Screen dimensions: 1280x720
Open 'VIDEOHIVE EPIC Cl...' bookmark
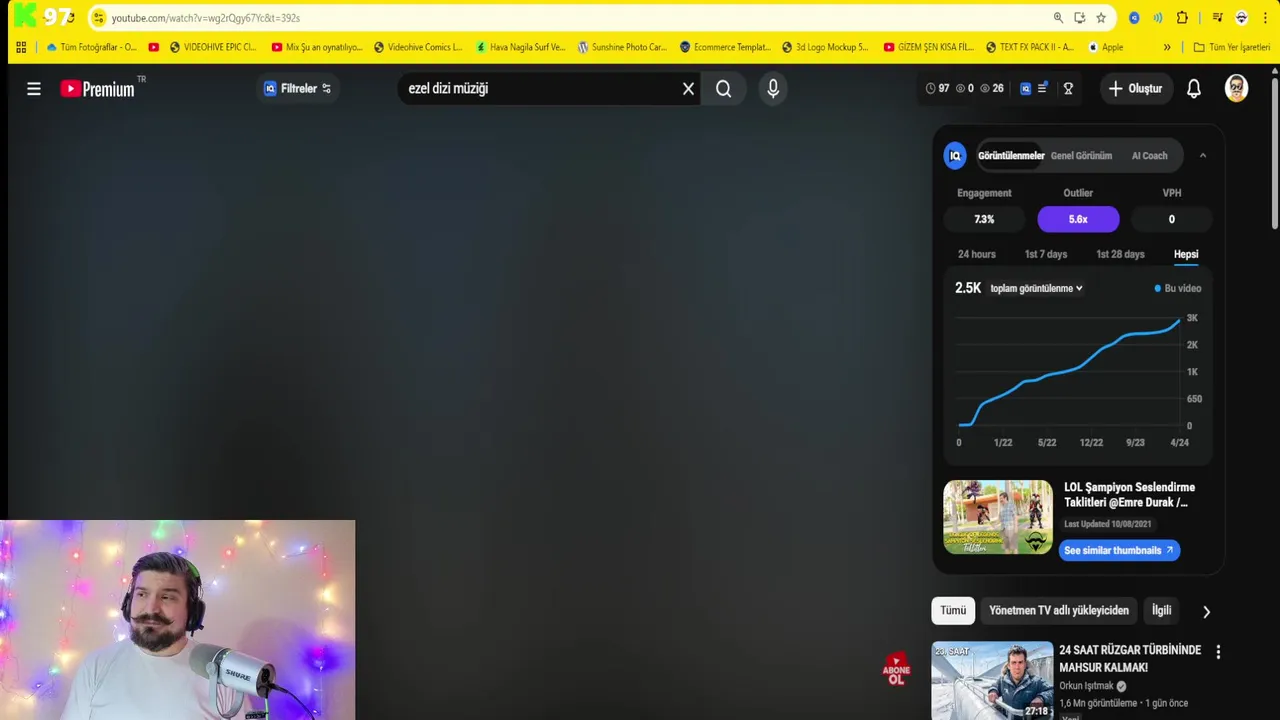pos(212,47)
